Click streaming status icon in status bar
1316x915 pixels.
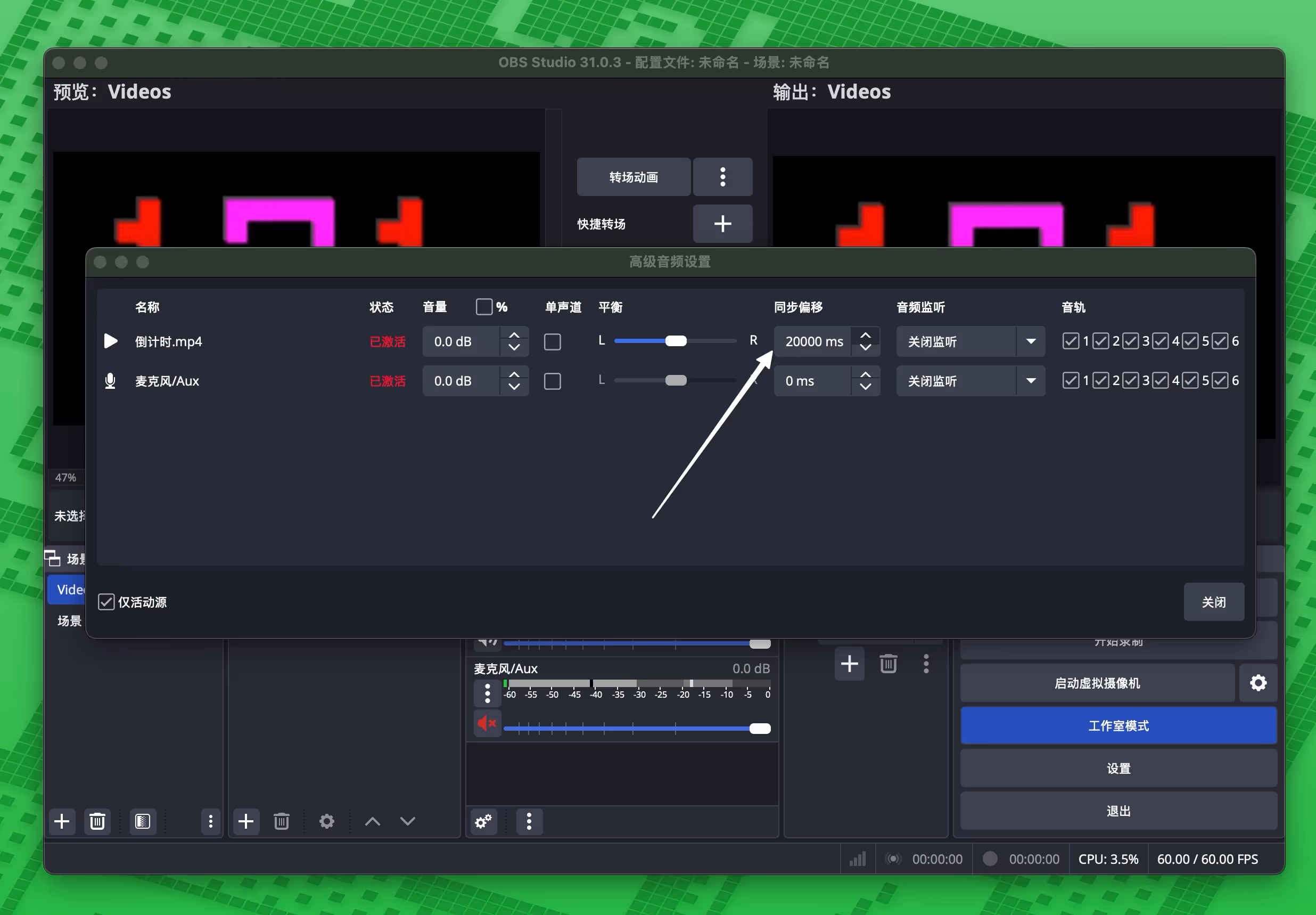(893, 859)
